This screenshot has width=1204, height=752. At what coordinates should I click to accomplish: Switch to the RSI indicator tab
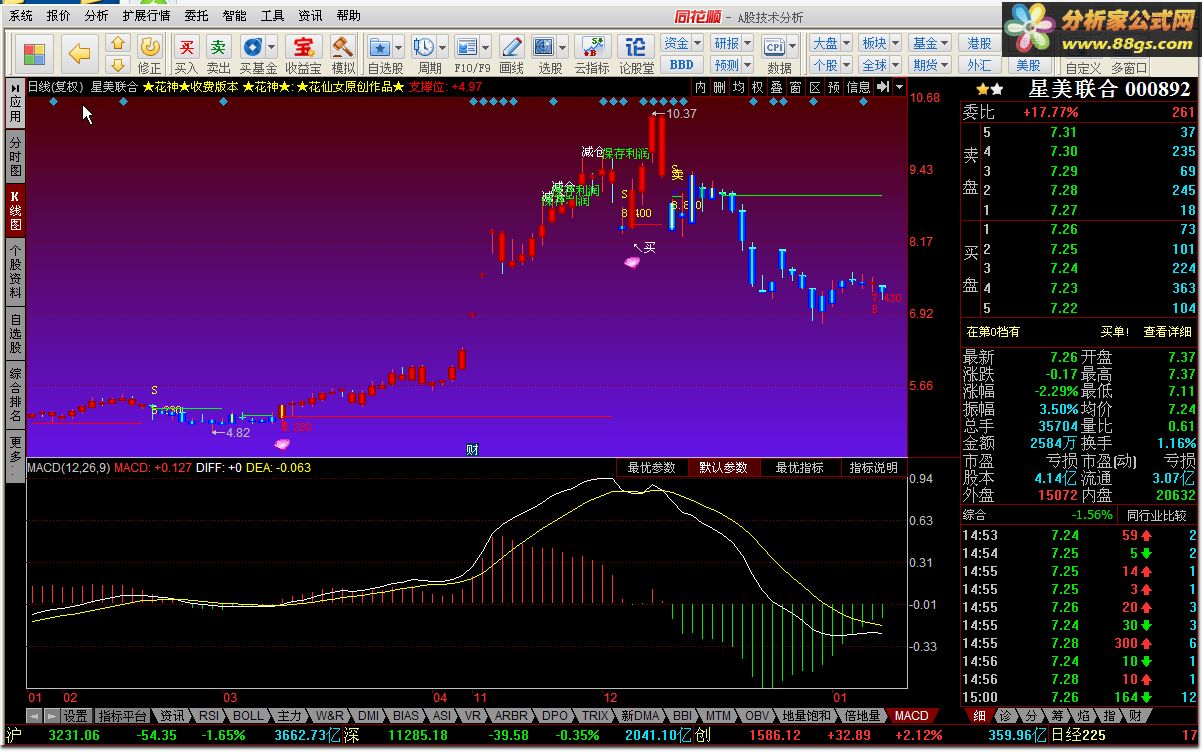click(208, 716)
